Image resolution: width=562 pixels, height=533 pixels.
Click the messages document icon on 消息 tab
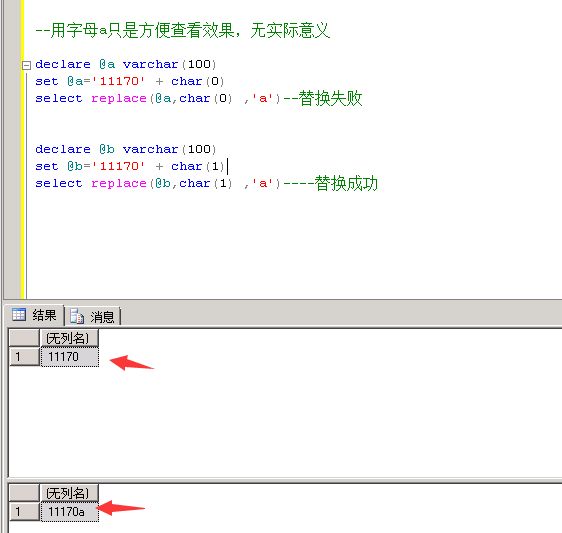click(77, 316)
